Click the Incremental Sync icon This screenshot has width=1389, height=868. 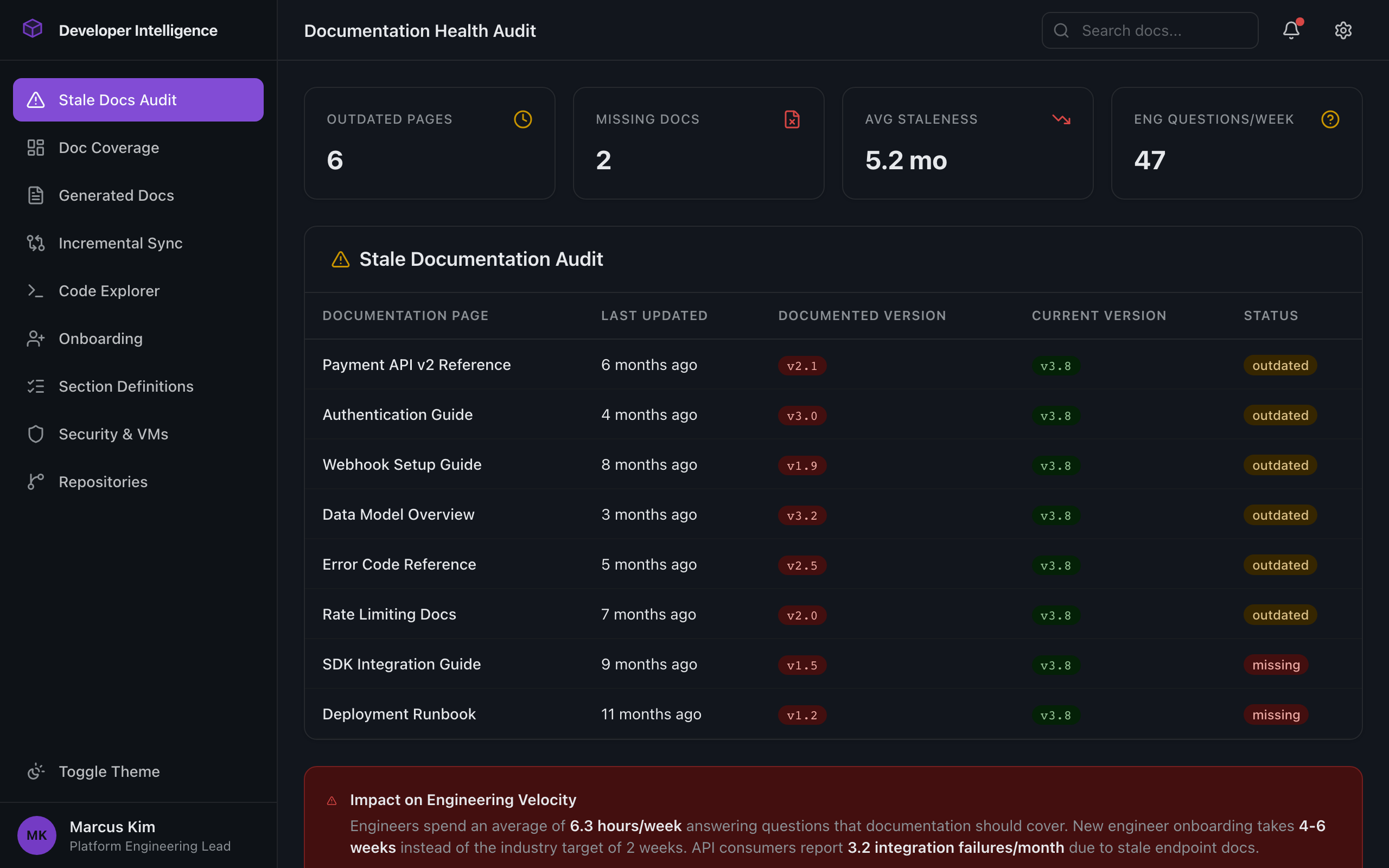tap(36, 243)
